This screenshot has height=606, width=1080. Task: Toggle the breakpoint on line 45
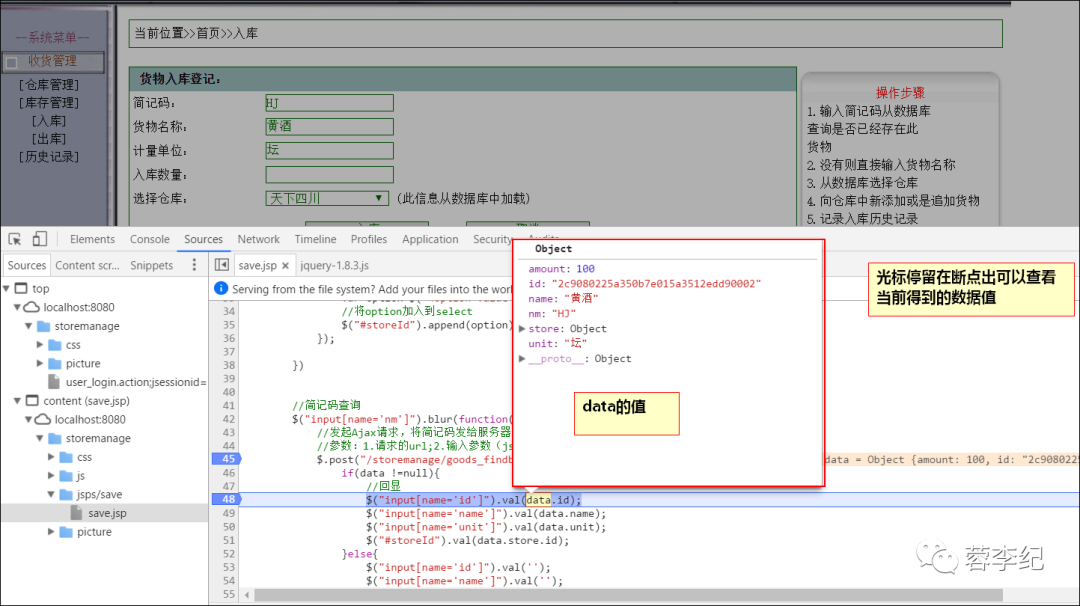pyautogui.click(x=228, y=459)
